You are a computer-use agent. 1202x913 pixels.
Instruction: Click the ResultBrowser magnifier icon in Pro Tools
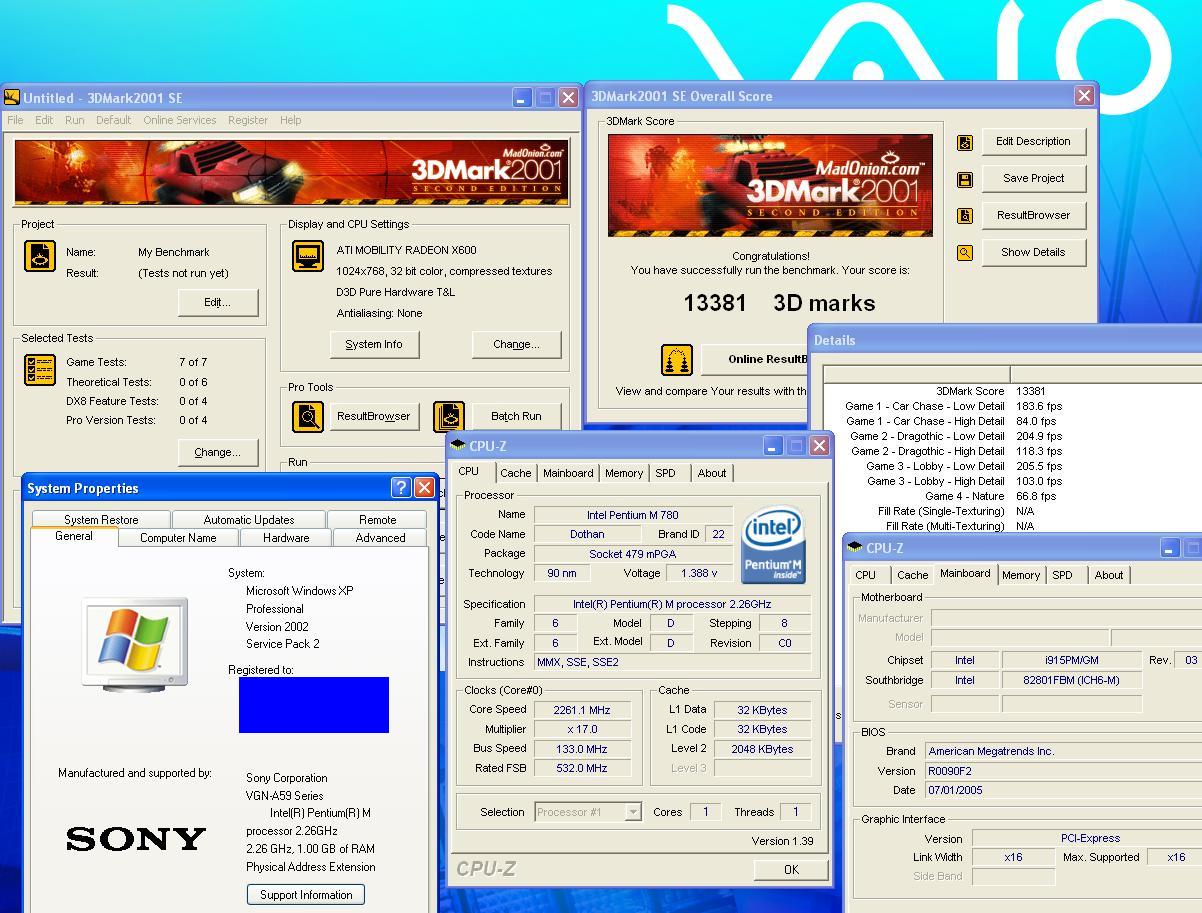point(308,416)
